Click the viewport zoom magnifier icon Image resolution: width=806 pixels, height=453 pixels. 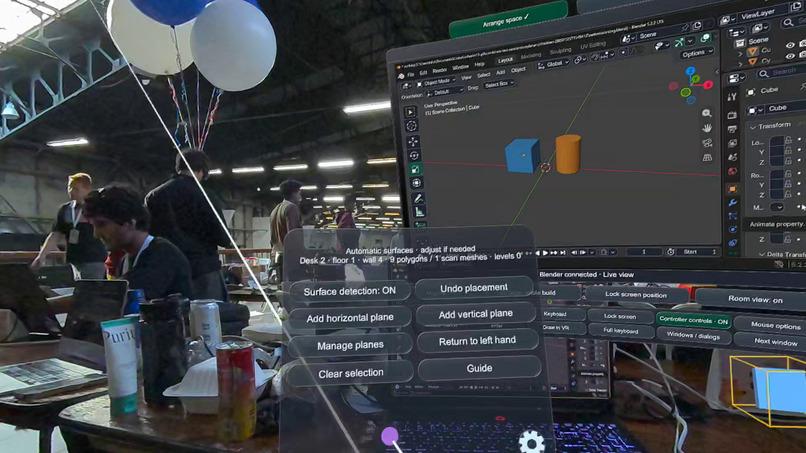707,113
